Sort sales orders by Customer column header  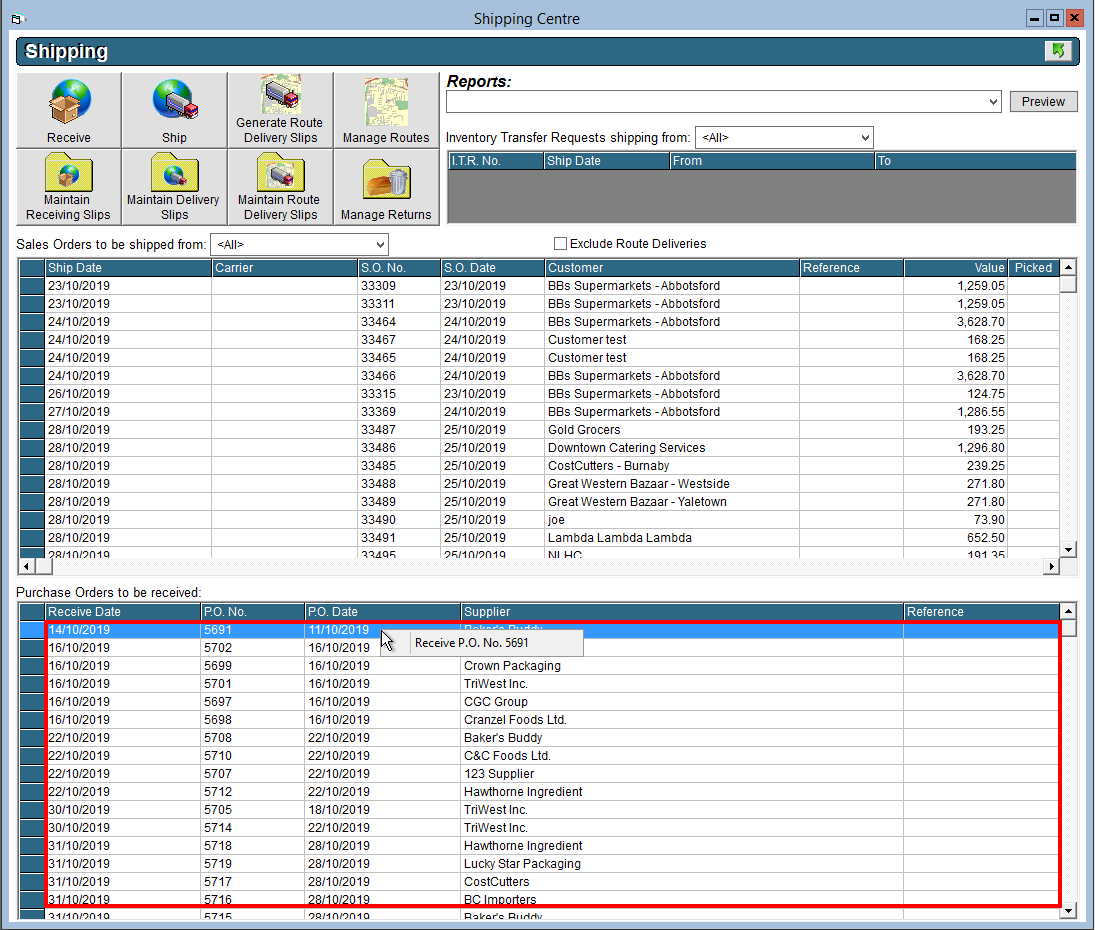click(x=673, y=267)
